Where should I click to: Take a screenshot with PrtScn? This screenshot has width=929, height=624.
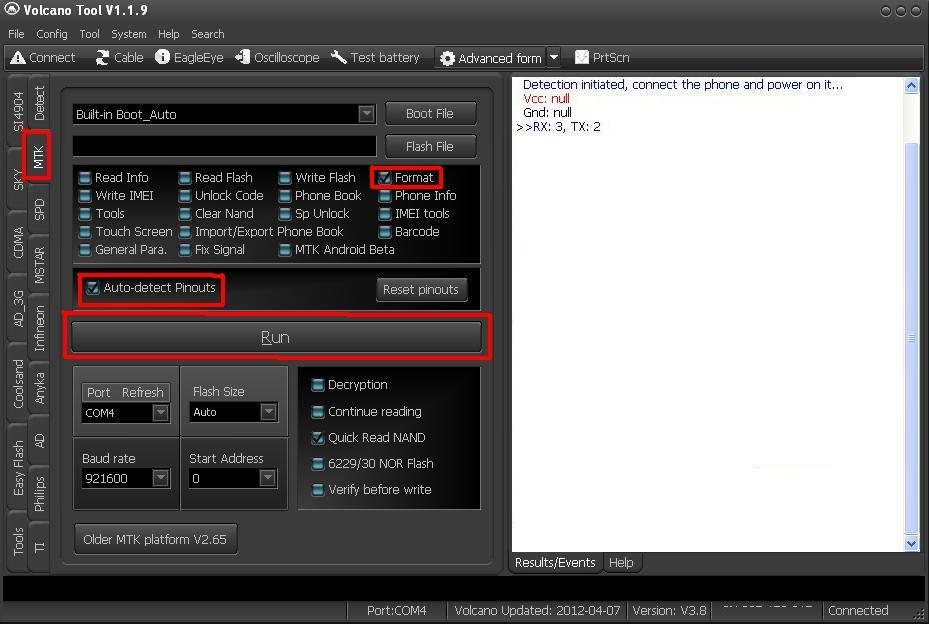[x=602, y=57]
